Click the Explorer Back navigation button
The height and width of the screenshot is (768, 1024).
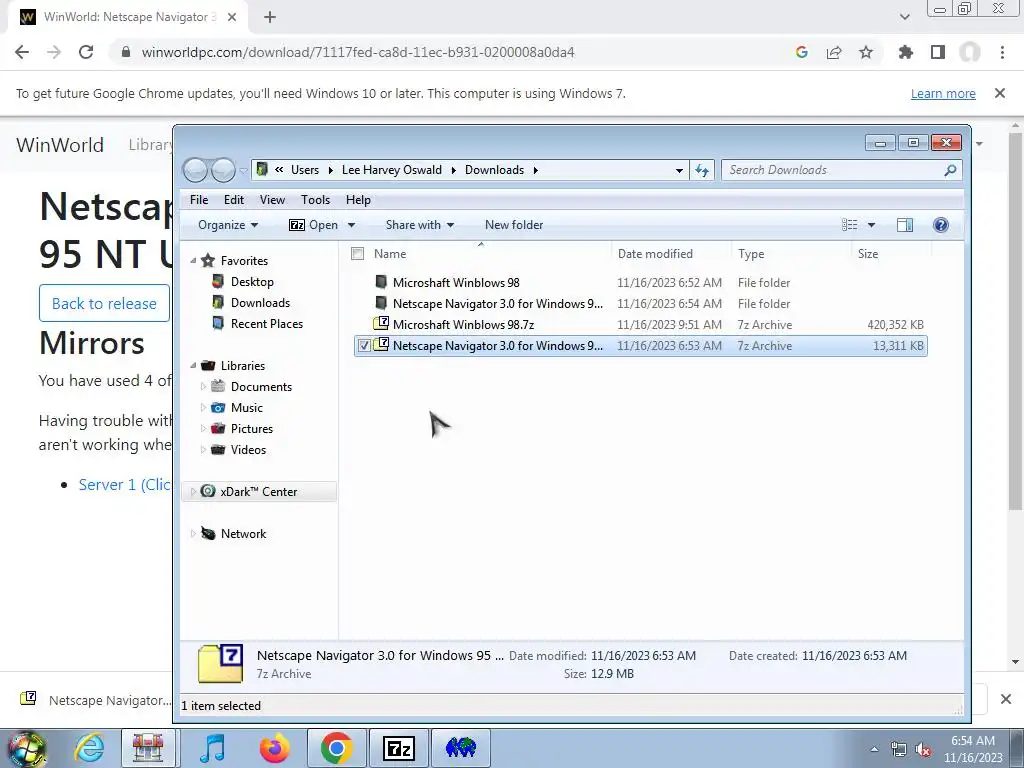tap(195, 170)
